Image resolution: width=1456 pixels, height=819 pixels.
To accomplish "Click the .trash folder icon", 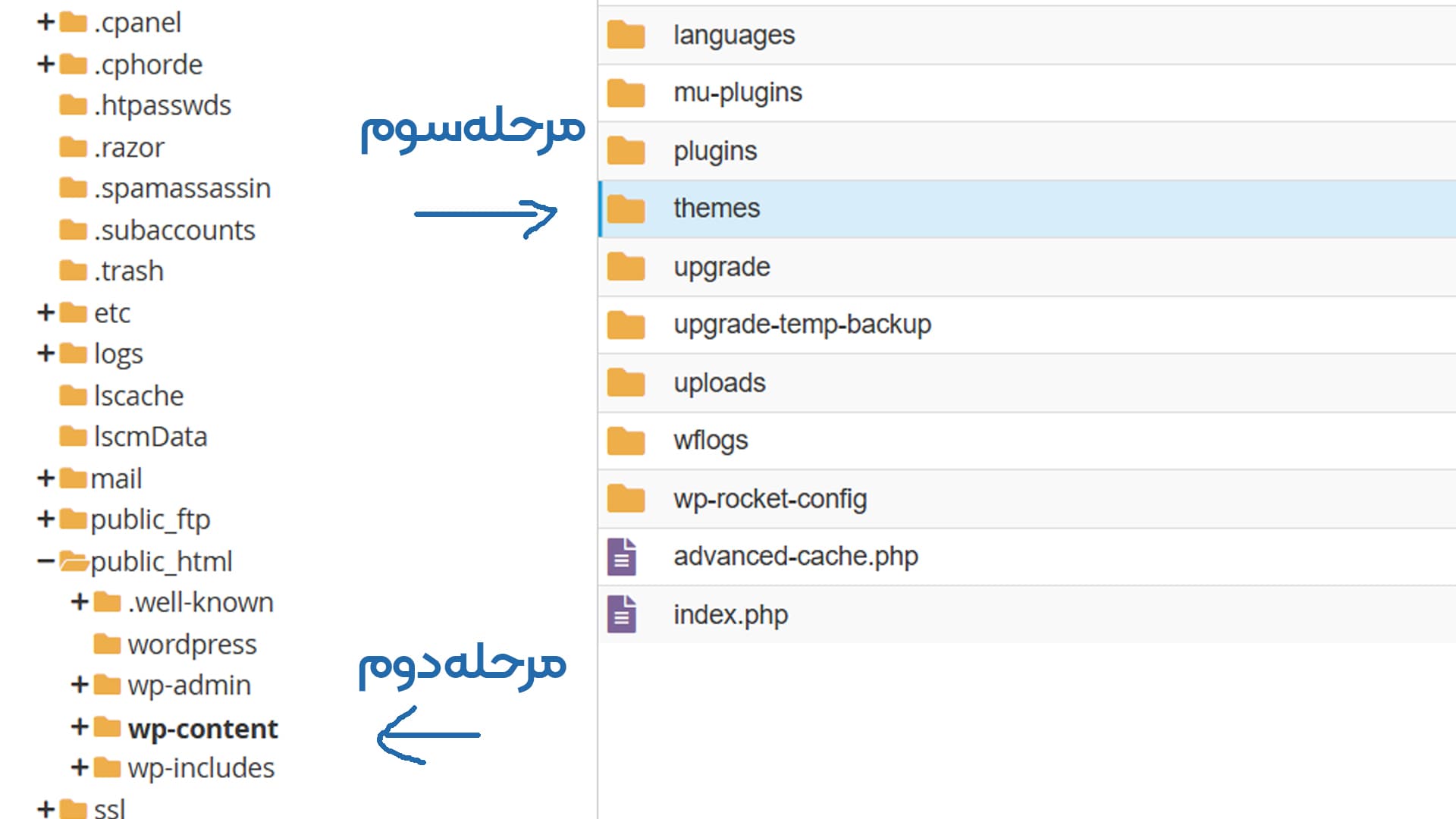I will point(73,270).
